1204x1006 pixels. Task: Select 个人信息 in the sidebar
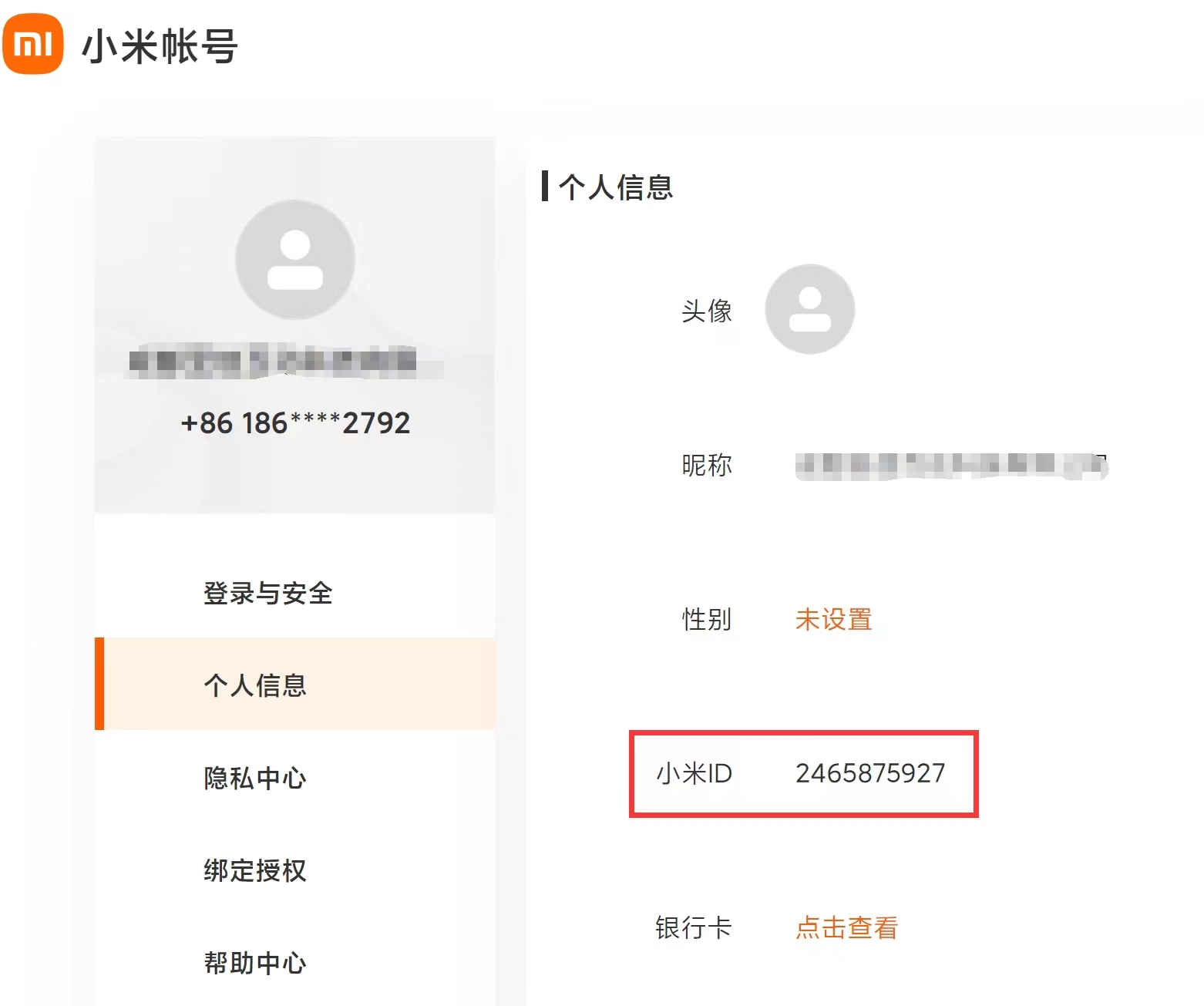[255, 685]
